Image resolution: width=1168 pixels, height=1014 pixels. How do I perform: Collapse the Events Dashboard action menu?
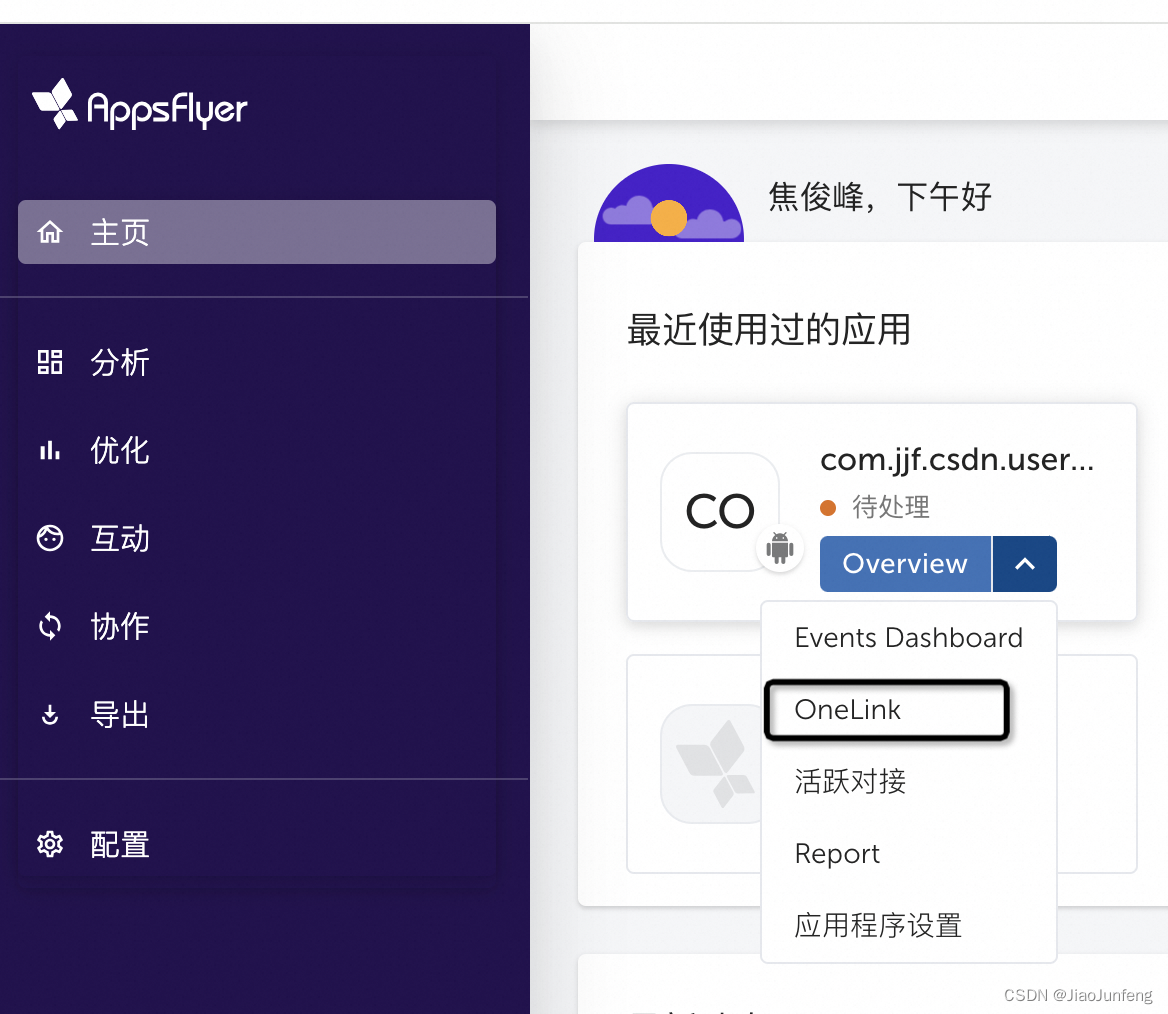click(1024, 563)
